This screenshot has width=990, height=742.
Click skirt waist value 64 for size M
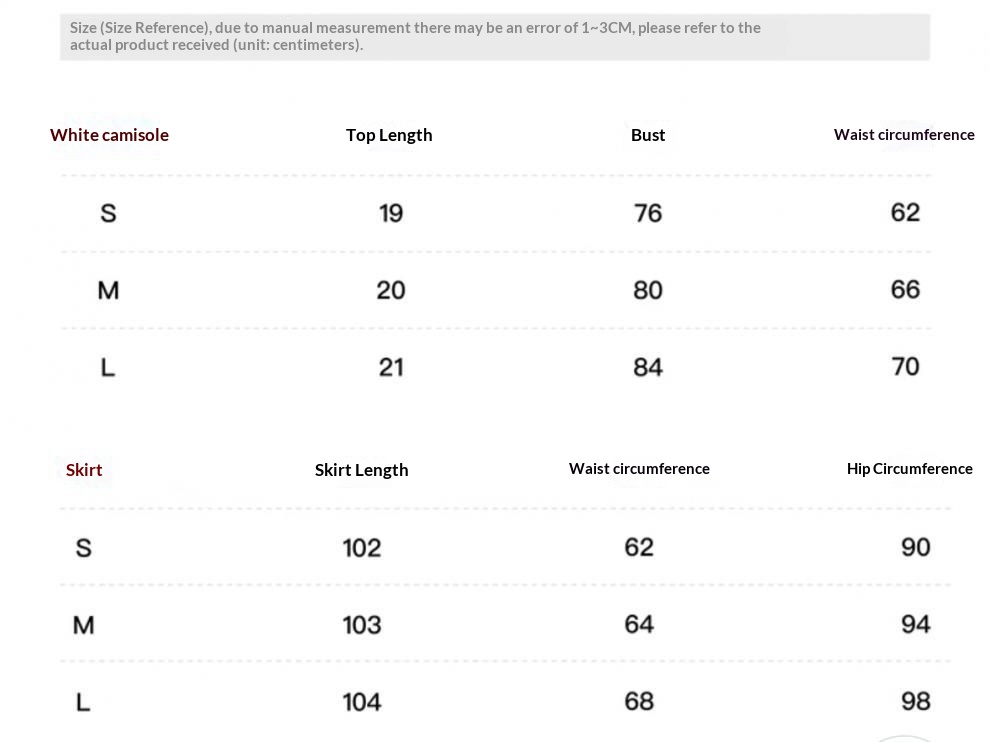(x=639, y=624)
